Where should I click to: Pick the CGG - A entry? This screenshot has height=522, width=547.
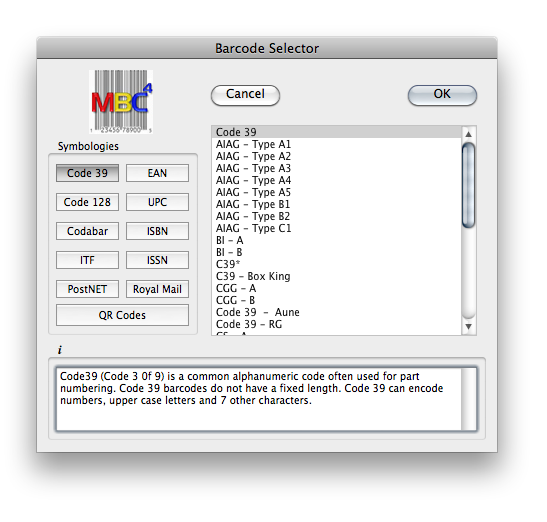[x=336, y=288]
